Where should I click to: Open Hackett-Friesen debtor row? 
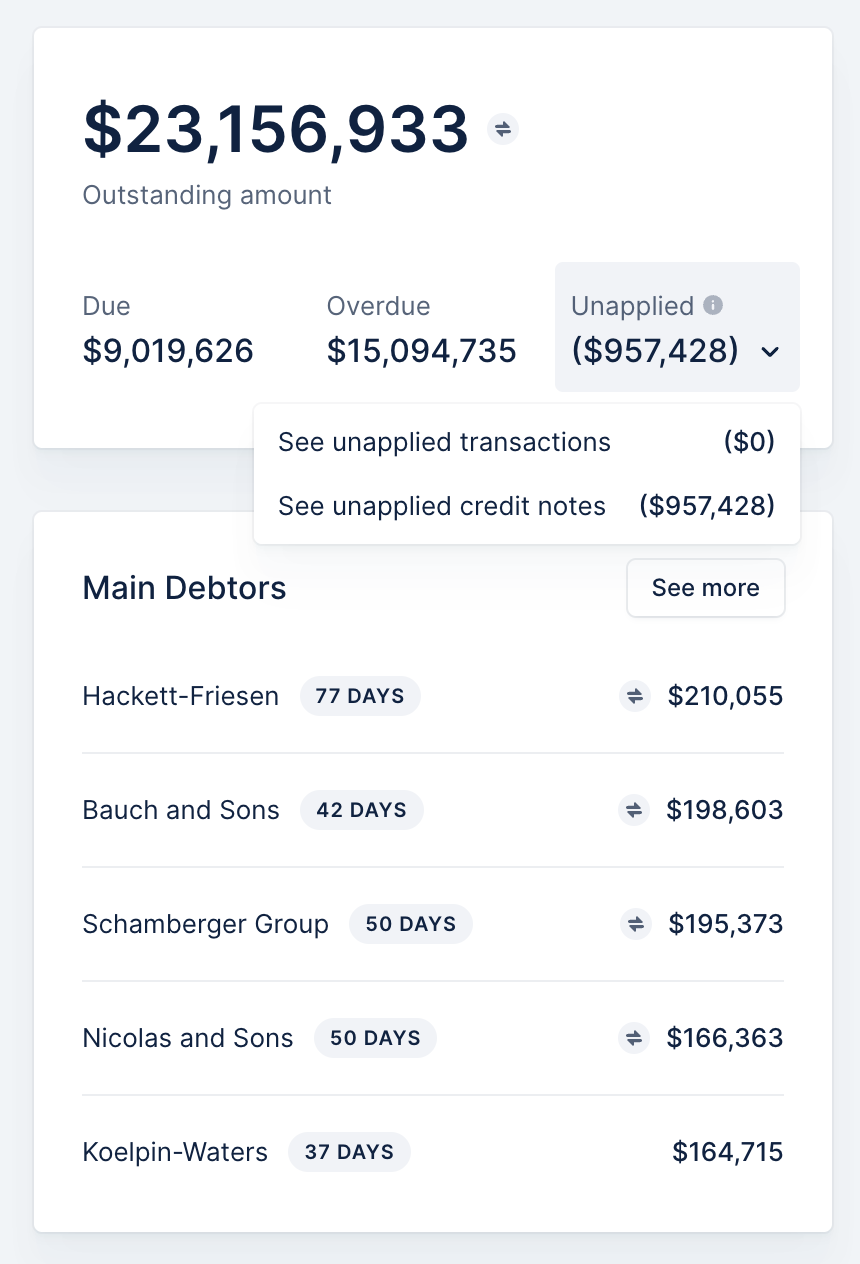coord(433,696)
